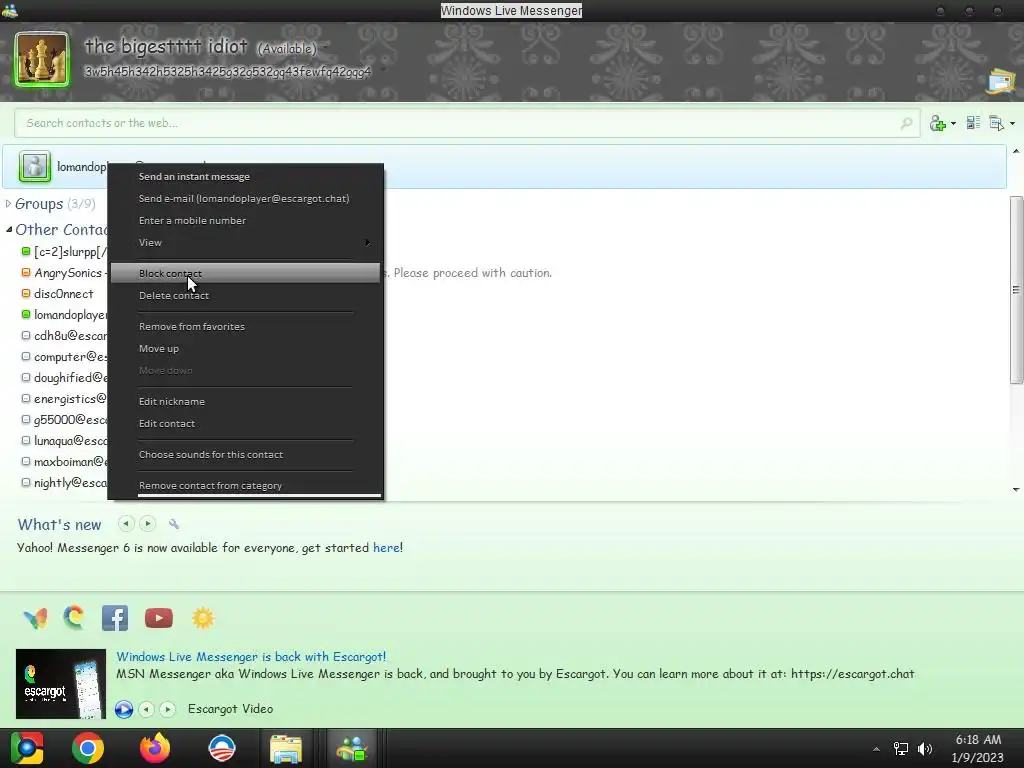Open Google Chrome from taskbar
The height and width of the screenshot is (768, 1024).
(88, 748)
